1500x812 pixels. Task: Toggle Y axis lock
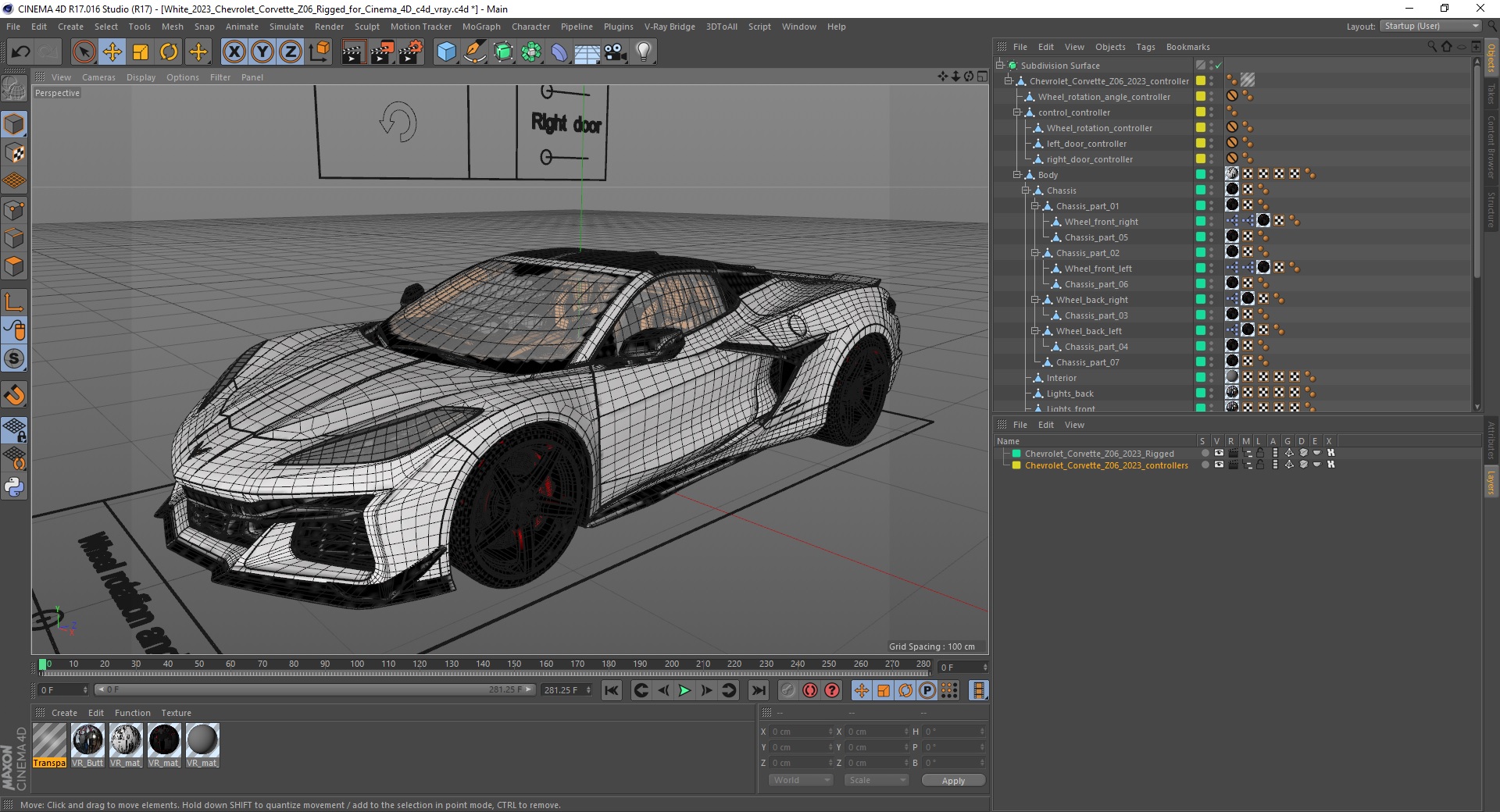262,52
